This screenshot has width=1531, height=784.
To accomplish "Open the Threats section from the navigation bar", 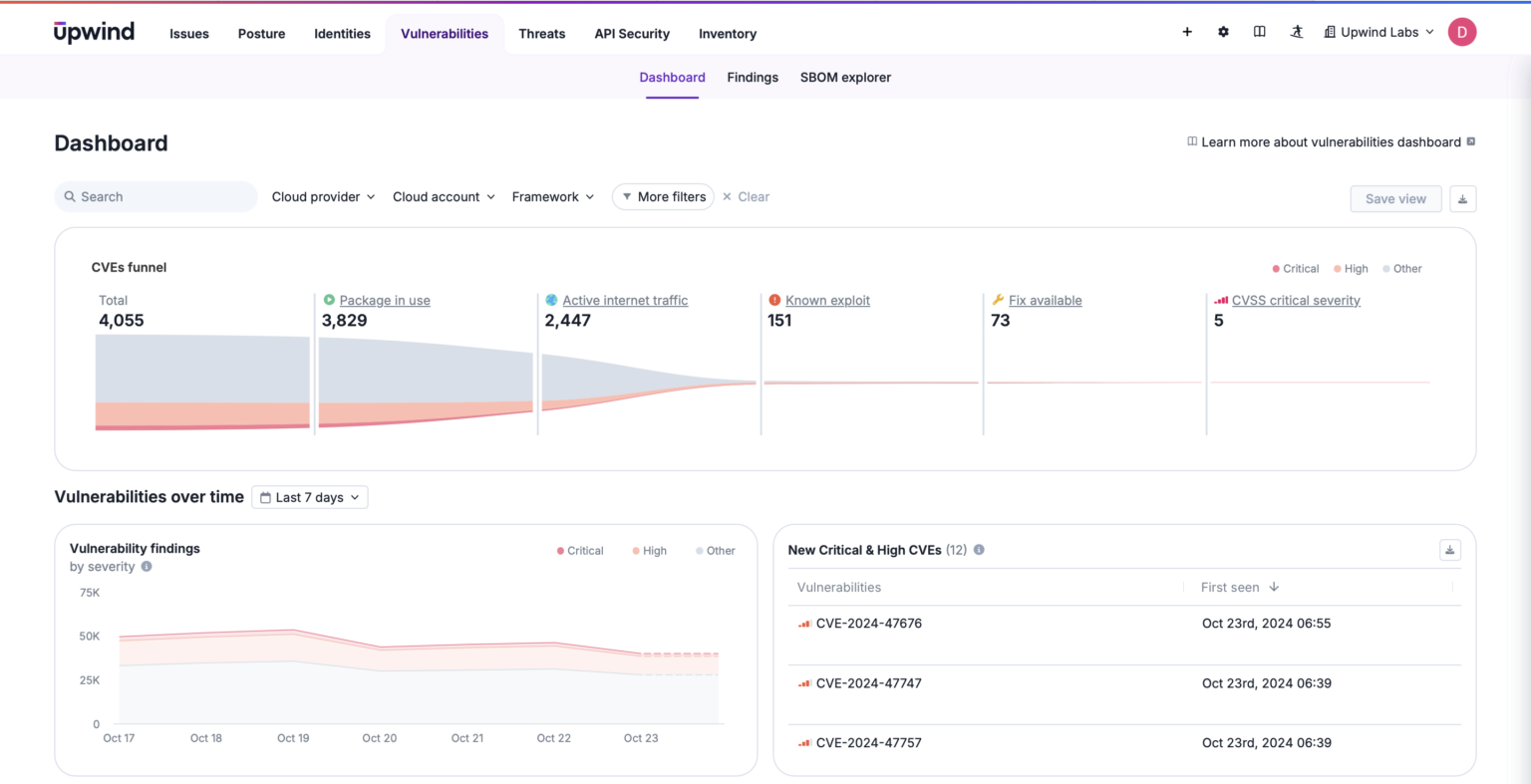I will [541, 34].
